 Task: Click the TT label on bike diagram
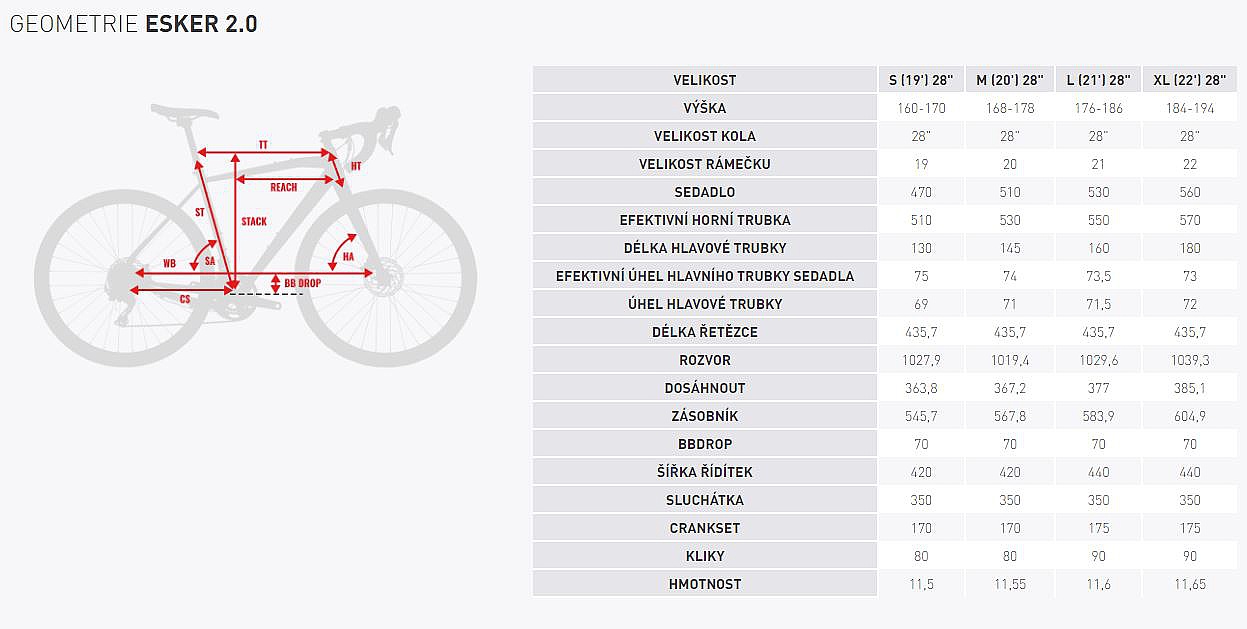[263, 146]
